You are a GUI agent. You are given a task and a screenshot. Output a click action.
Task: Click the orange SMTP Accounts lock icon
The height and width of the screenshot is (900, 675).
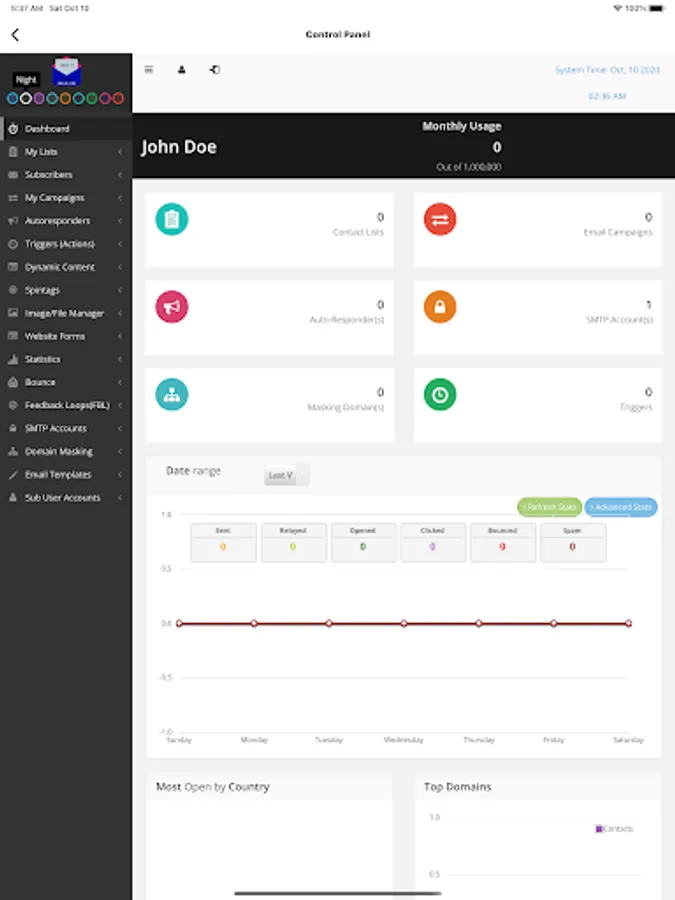pos(440,307)
